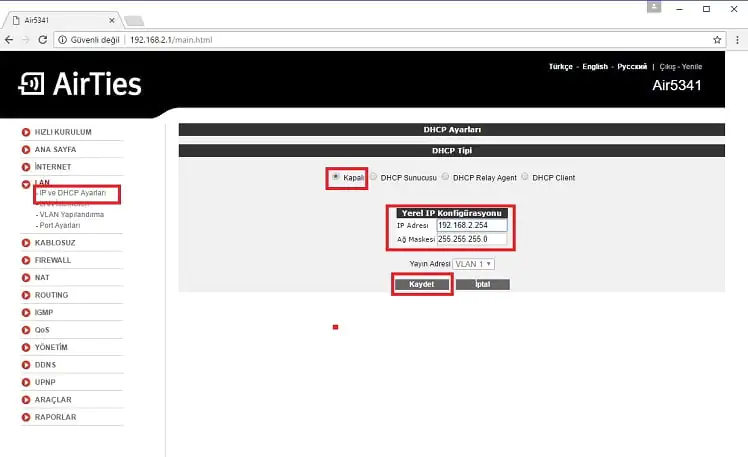Collapse the LAN menu arrow
This screenshot has height=457, width=748.
pyautogui.click(x=26, y=184)
